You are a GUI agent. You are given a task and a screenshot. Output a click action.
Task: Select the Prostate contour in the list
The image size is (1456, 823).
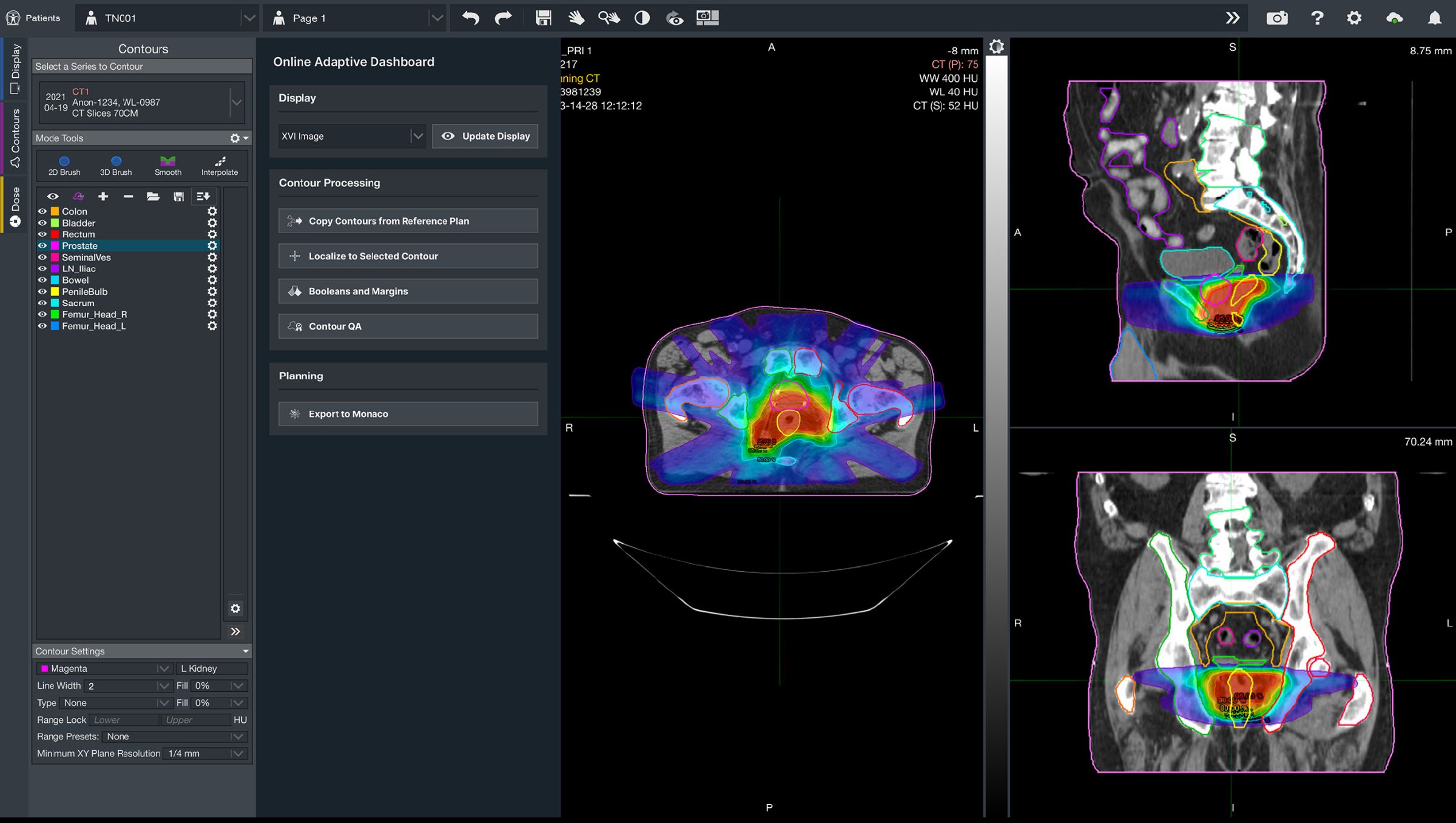81,246
